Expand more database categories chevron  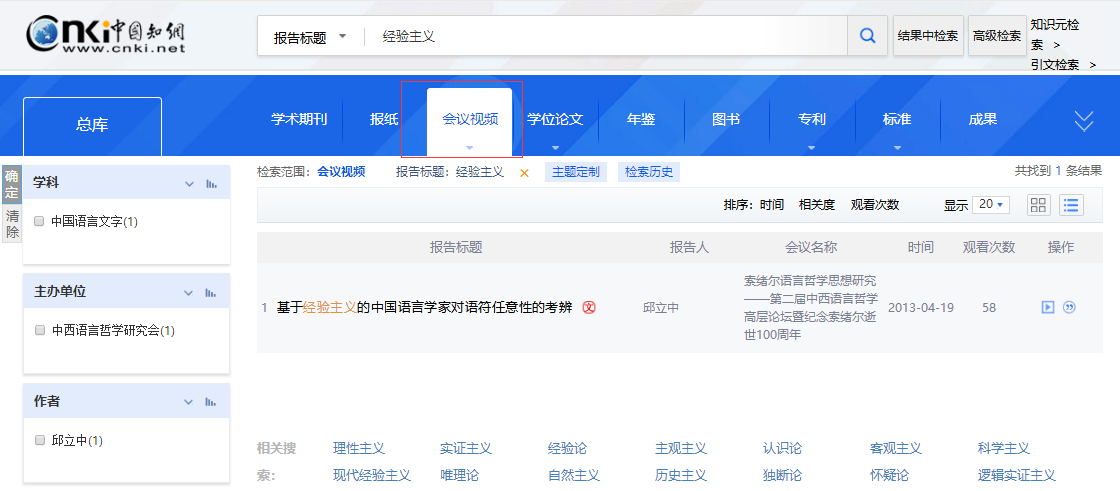pos(1083,121)
